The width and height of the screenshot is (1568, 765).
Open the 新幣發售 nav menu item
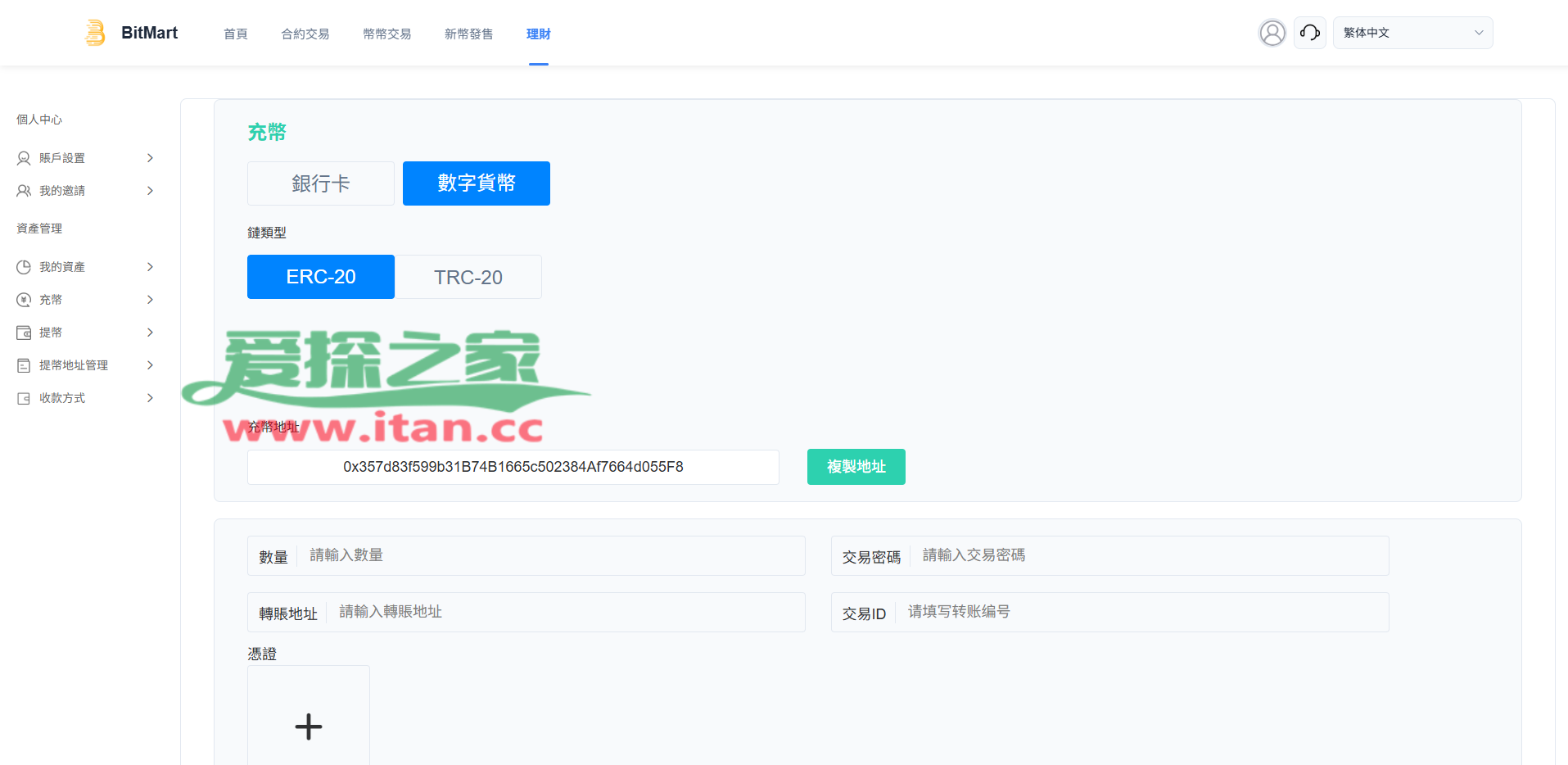pyautogui.click(x=468, y=34)
